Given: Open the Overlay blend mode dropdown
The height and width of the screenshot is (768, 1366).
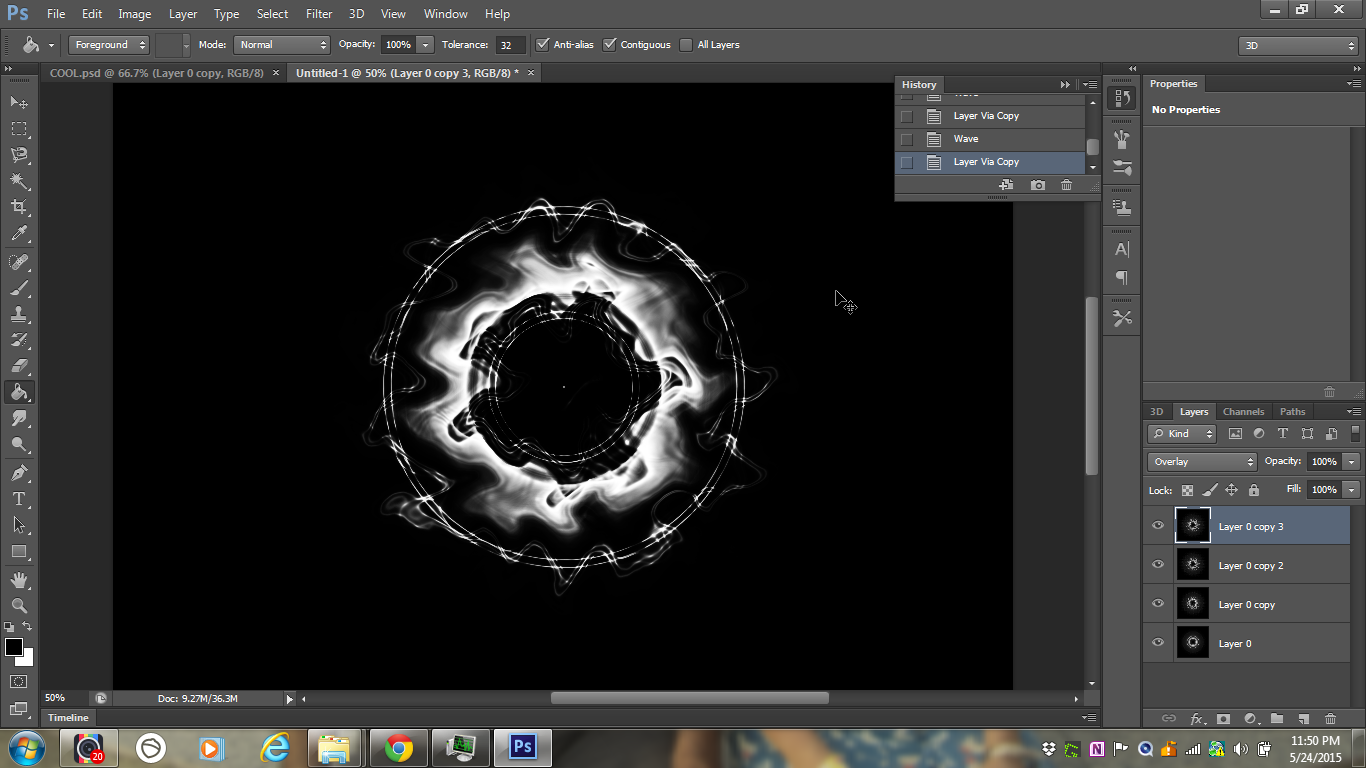Looking at the screenshot, I should tap(1202, 461).
